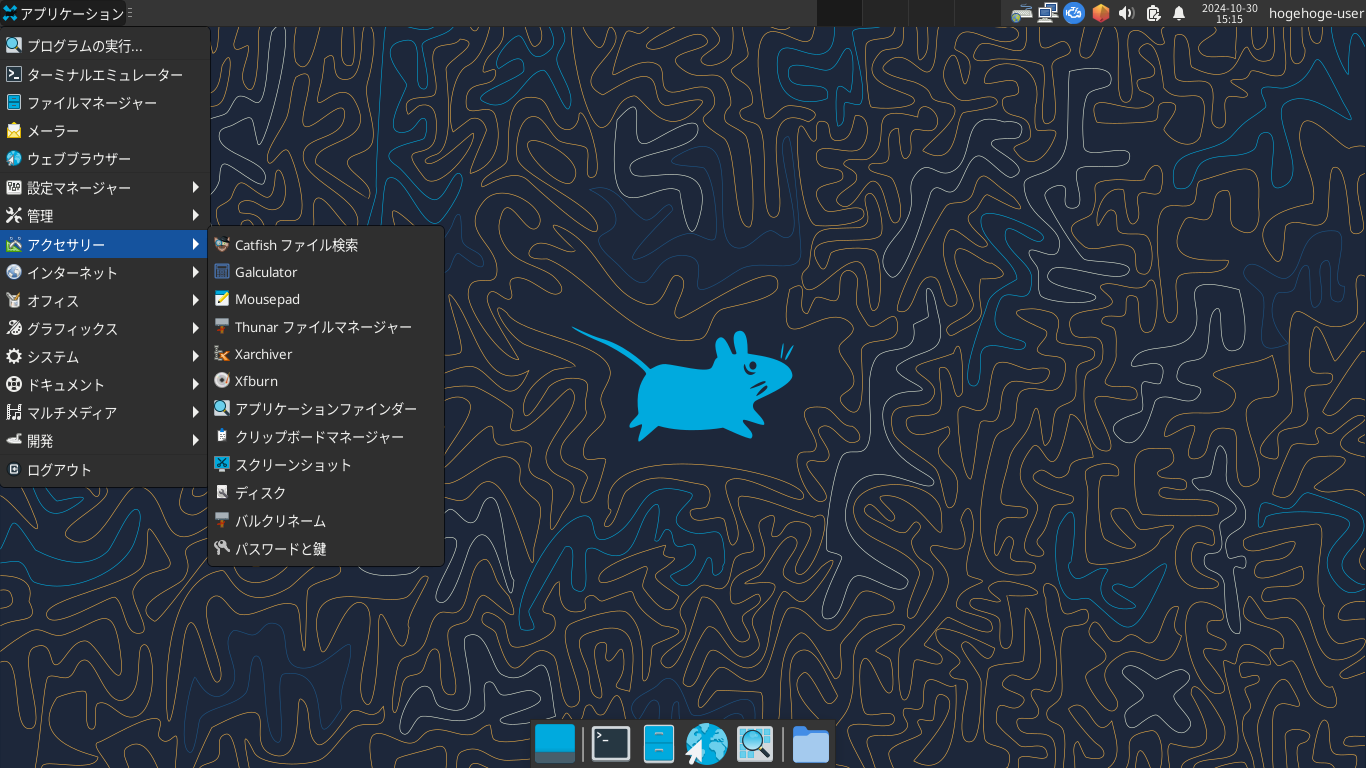The width and height of the screenshot is (1366, 768).
Task: Open the volume speaker tray icon
Action: [x=1127, y=13]
